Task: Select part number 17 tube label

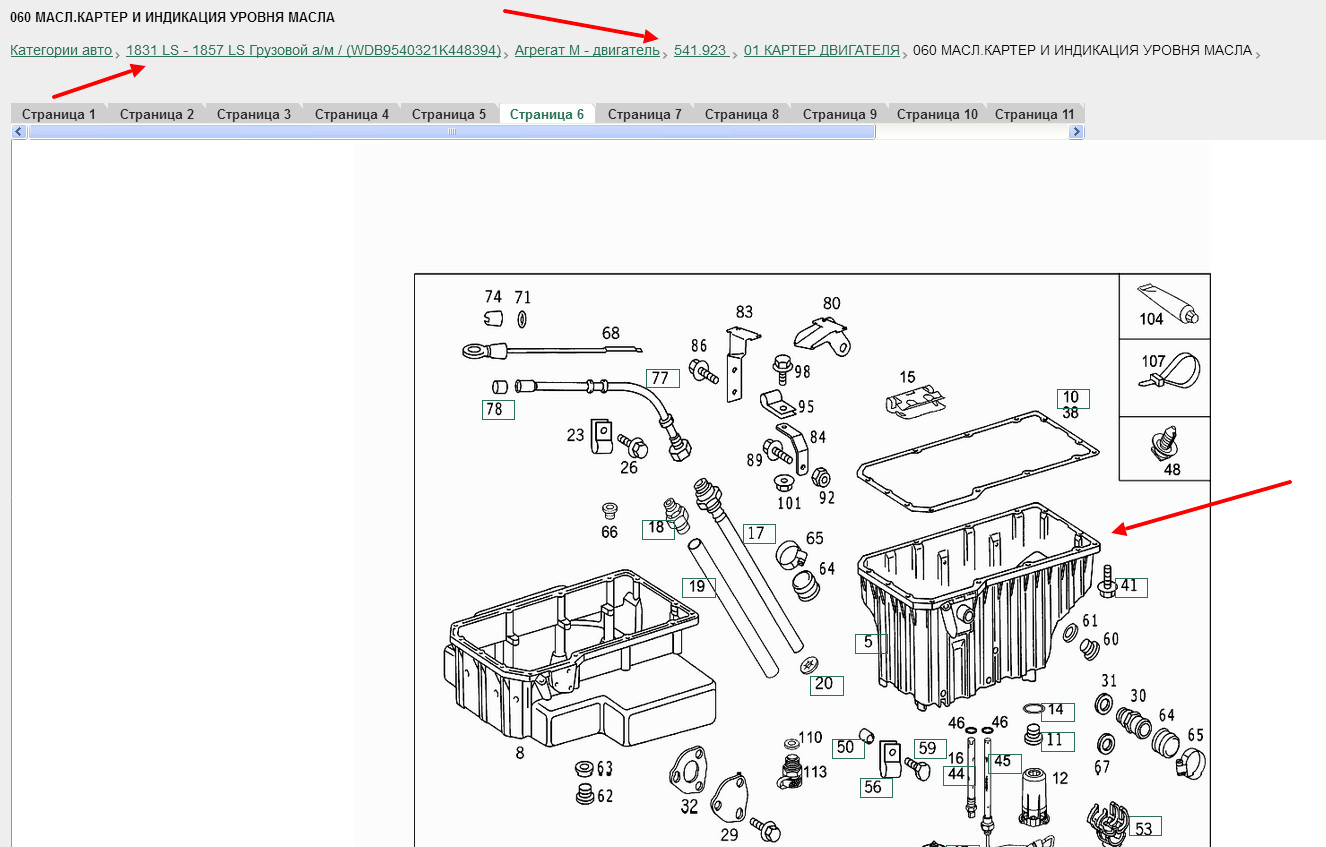Action: coord(757,533)
